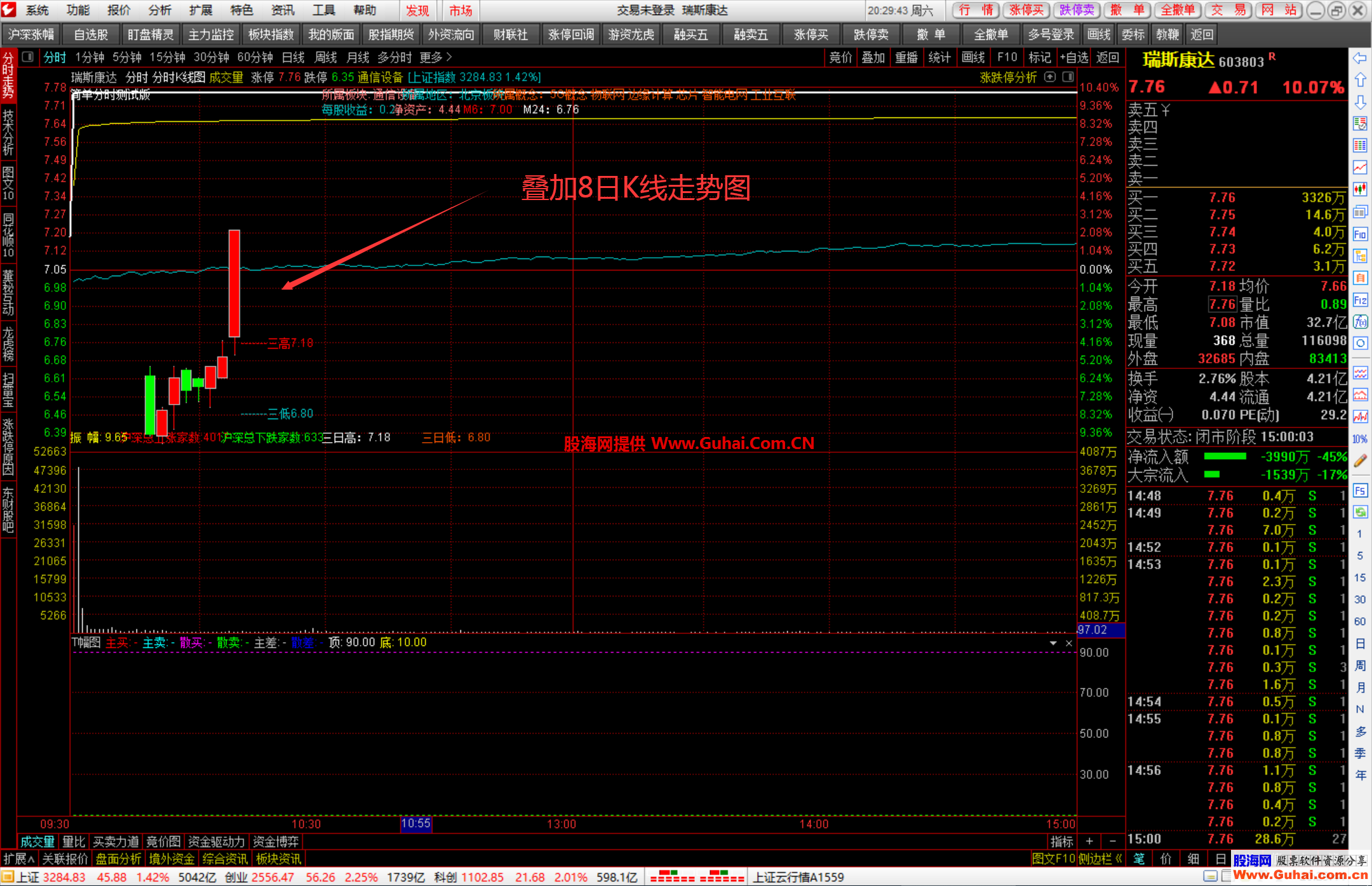1372x886 pixels.
Task: Click the colored quote grid icon
Action: pos(1359,145)
